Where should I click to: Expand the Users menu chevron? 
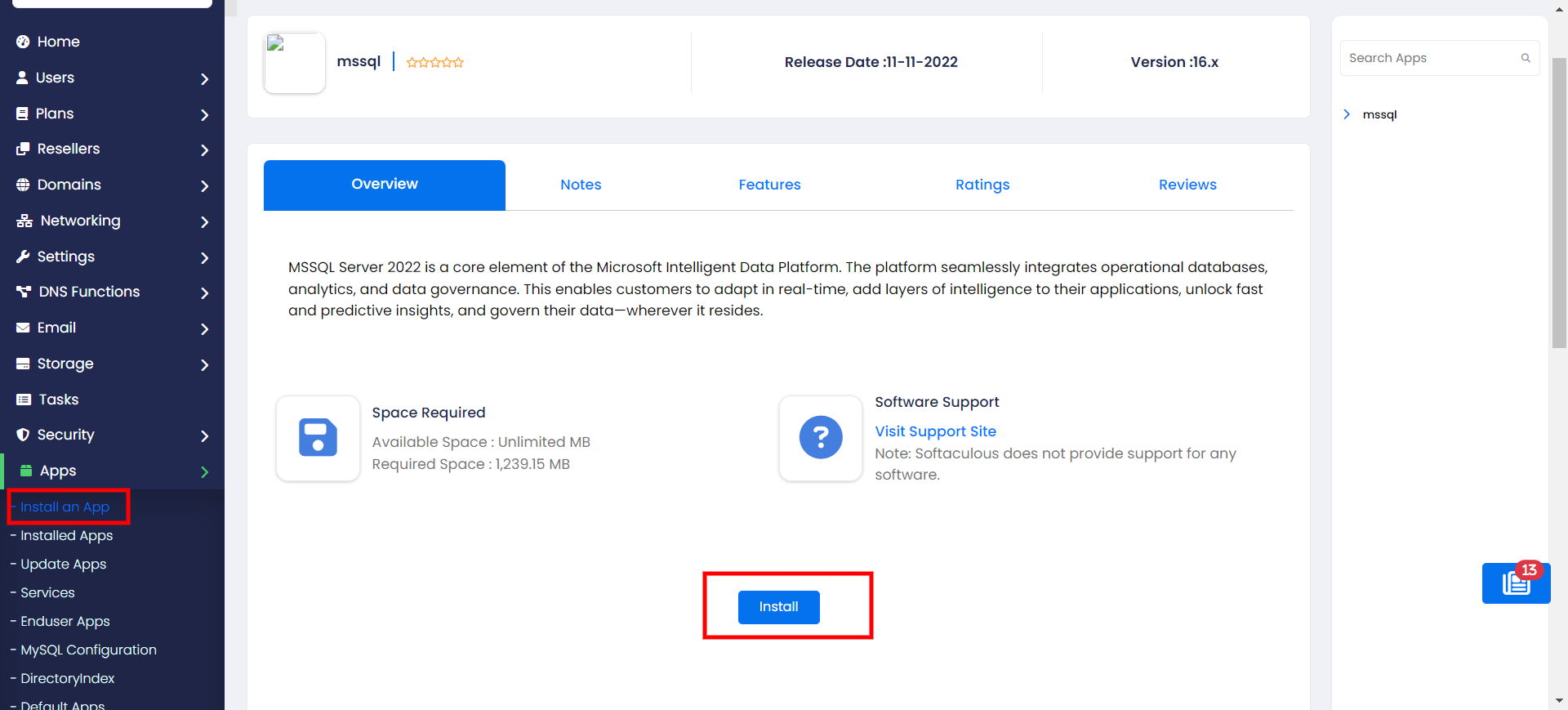point(204,79)
